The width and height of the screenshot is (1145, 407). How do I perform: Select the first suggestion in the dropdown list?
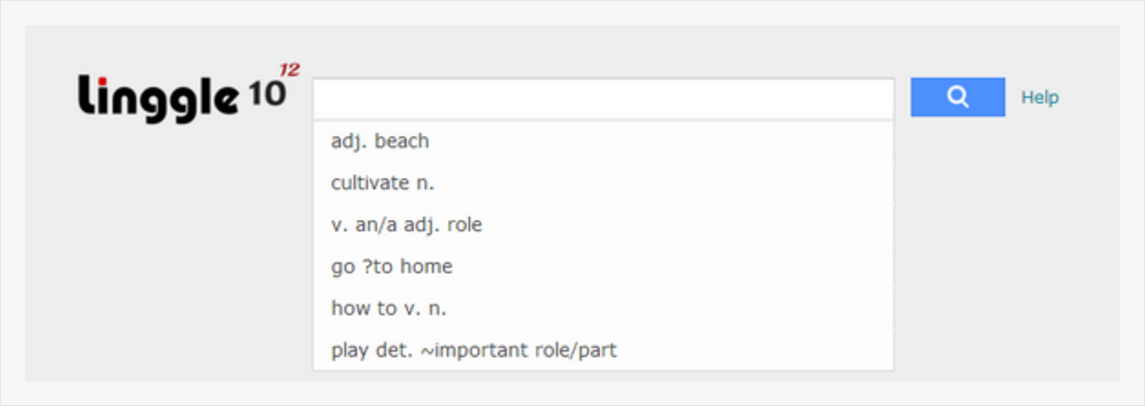(x=380, y=141)
